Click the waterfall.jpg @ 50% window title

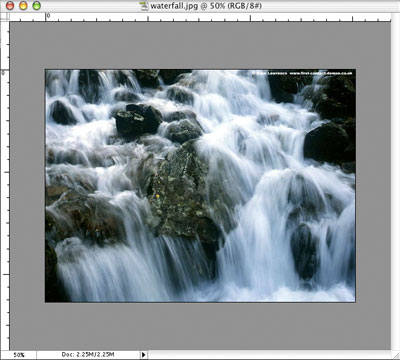click(206, 6)
